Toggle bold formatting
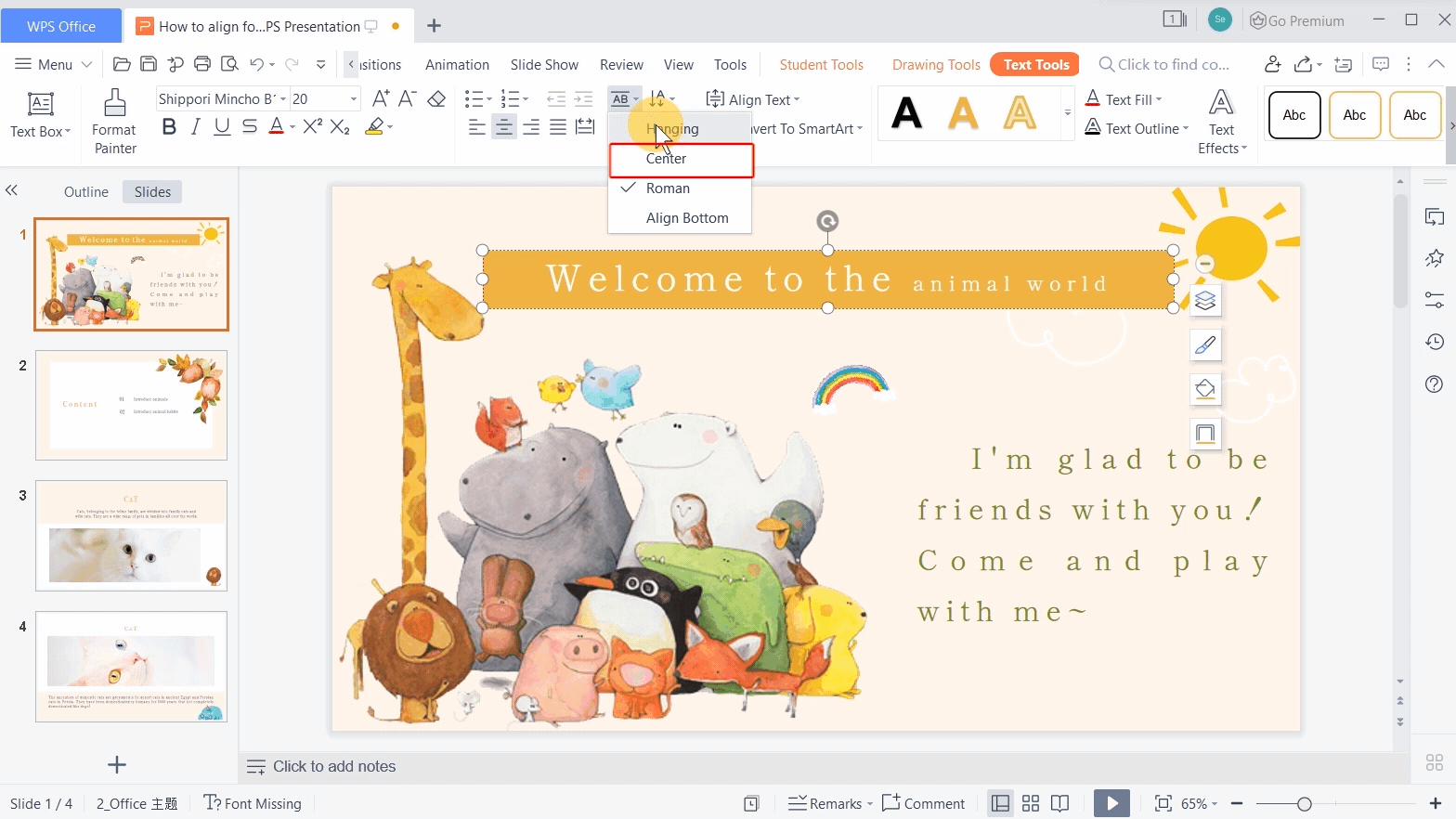 (169, 126)
